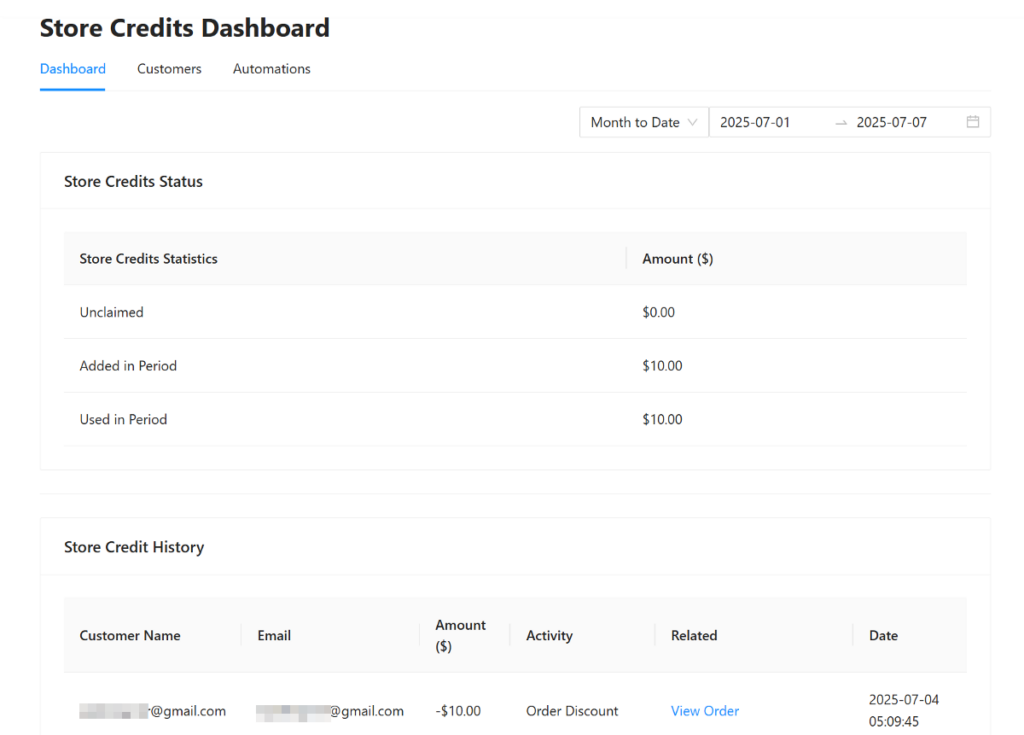1024x735 pixels.
Task: Click the Customer Name column header
Action: (129, 635)
